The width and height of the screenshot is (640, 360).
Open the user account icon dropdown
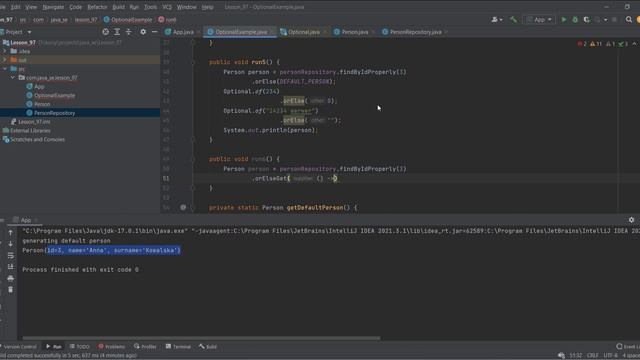pos(497,20)
